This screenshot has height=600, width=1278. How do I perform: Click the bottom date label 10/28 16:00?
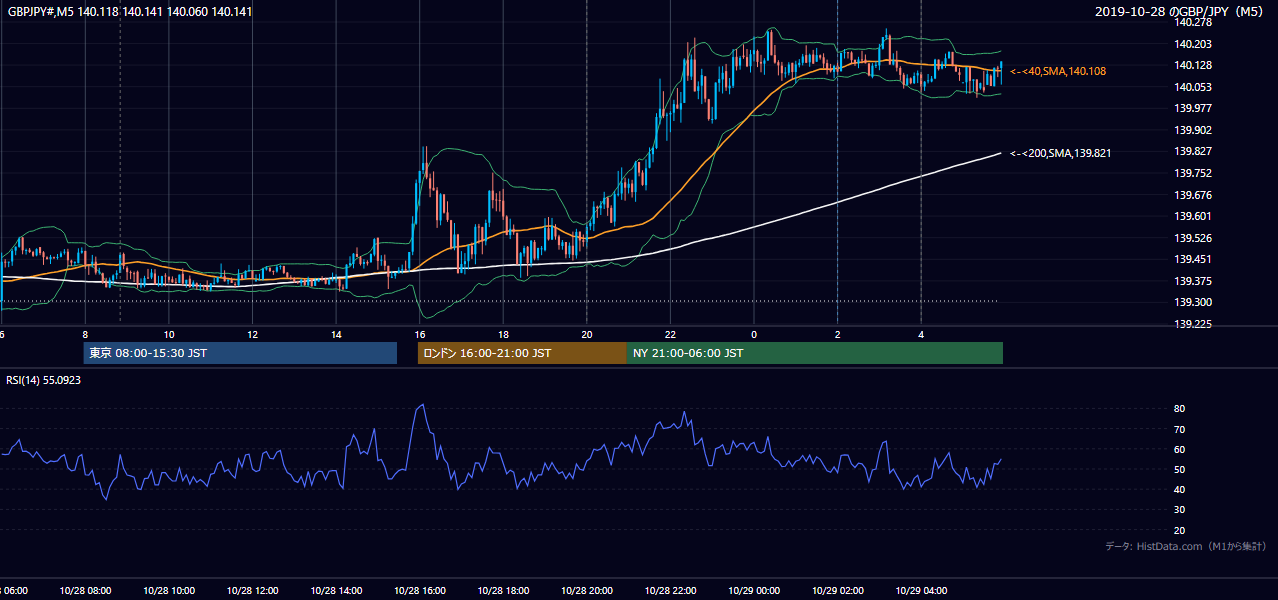point(420,591)
